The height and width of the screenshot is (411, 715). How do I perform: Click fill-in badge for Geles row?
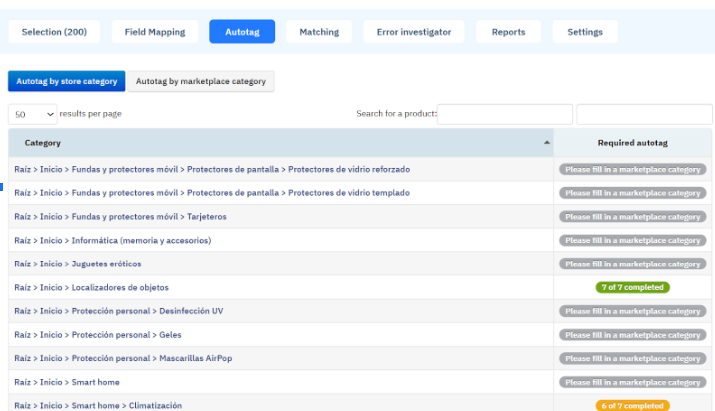pyautogui.click(x=632, y=335)
